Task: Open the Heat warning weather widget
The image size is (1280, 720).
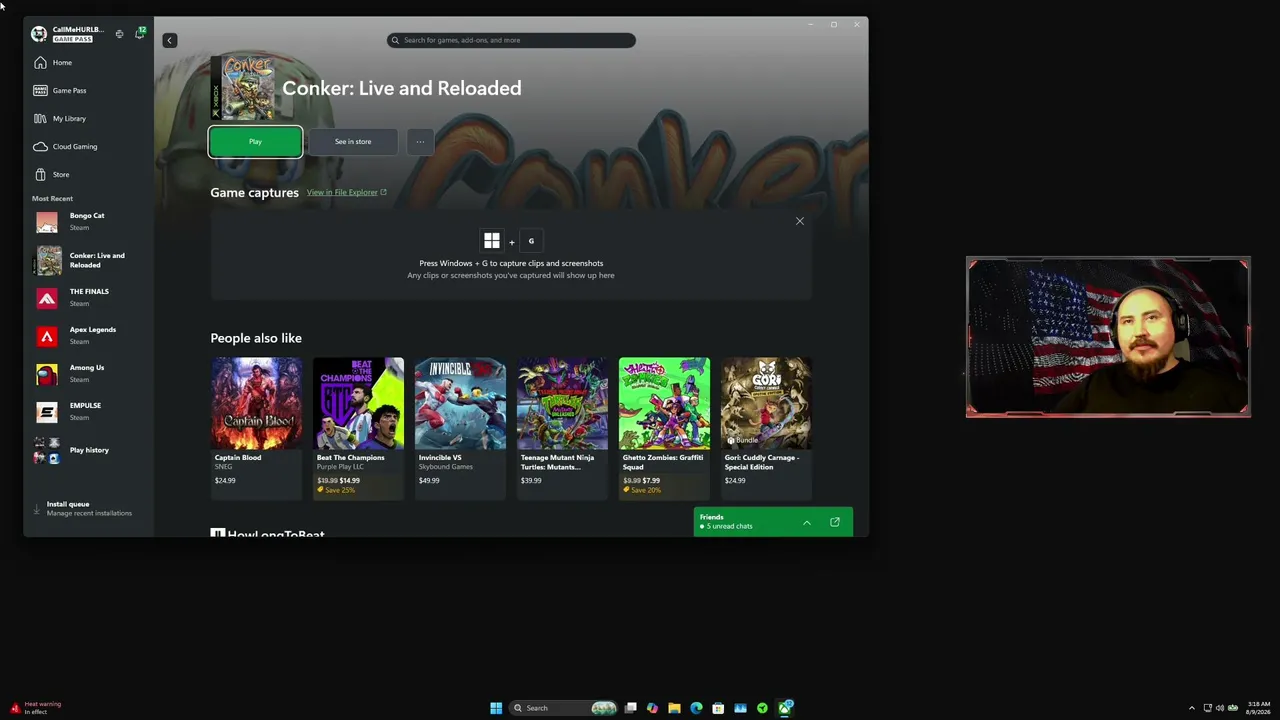Action: click(x=36, y=708)
